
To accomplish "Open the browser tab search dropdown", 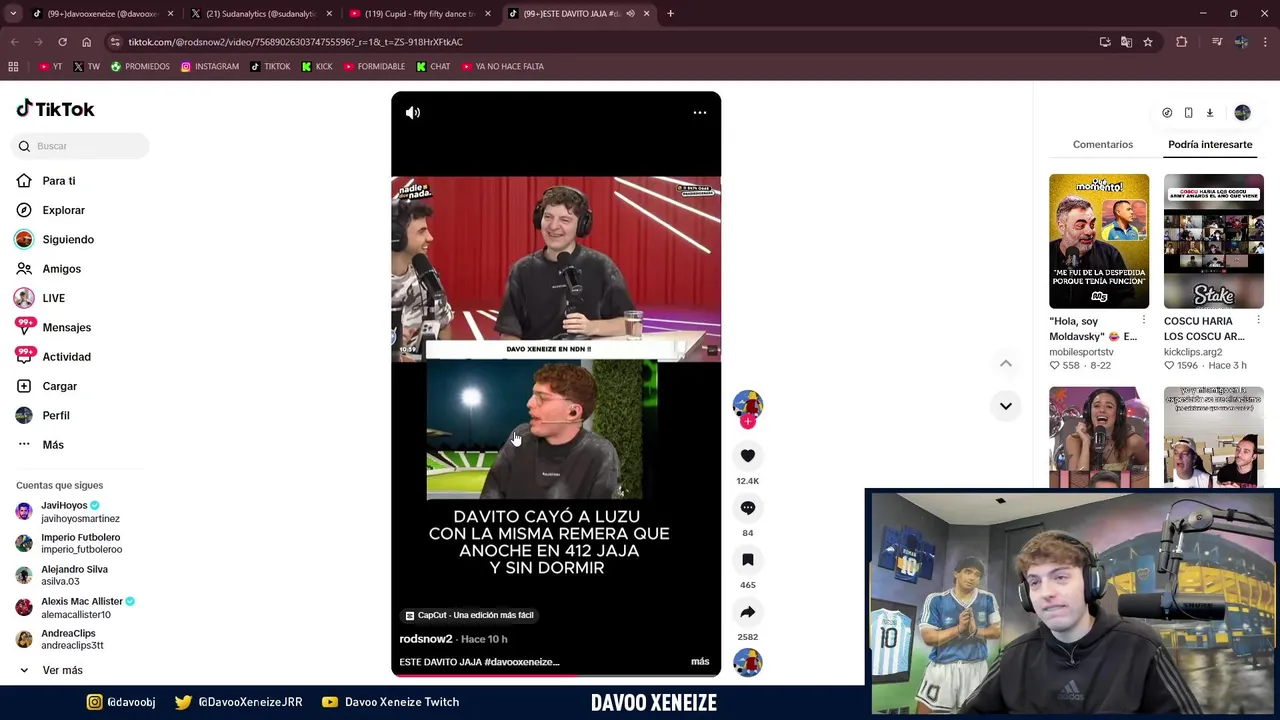I will coord(13,14).
